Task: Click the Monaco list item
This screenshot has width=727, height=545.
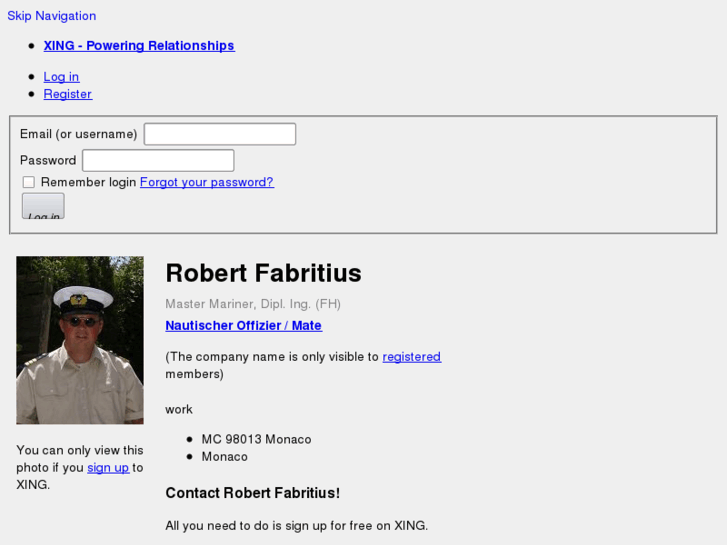Action: [x=225, y=457]
